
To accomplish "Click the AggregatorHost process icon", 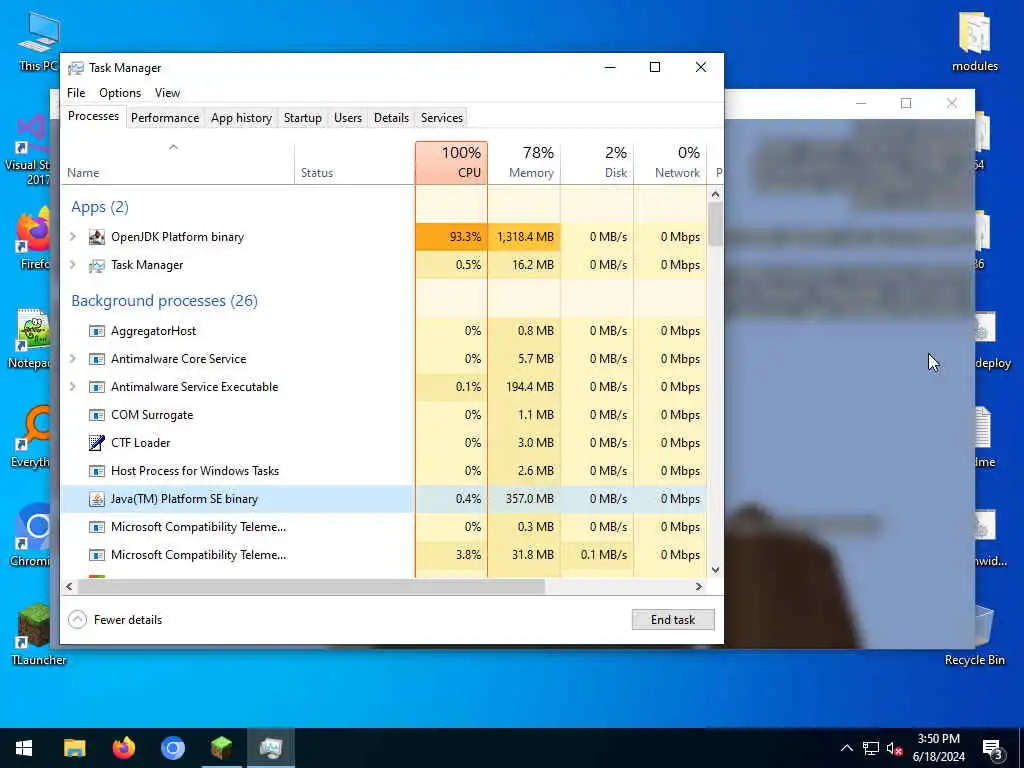I will click(97, 331).
